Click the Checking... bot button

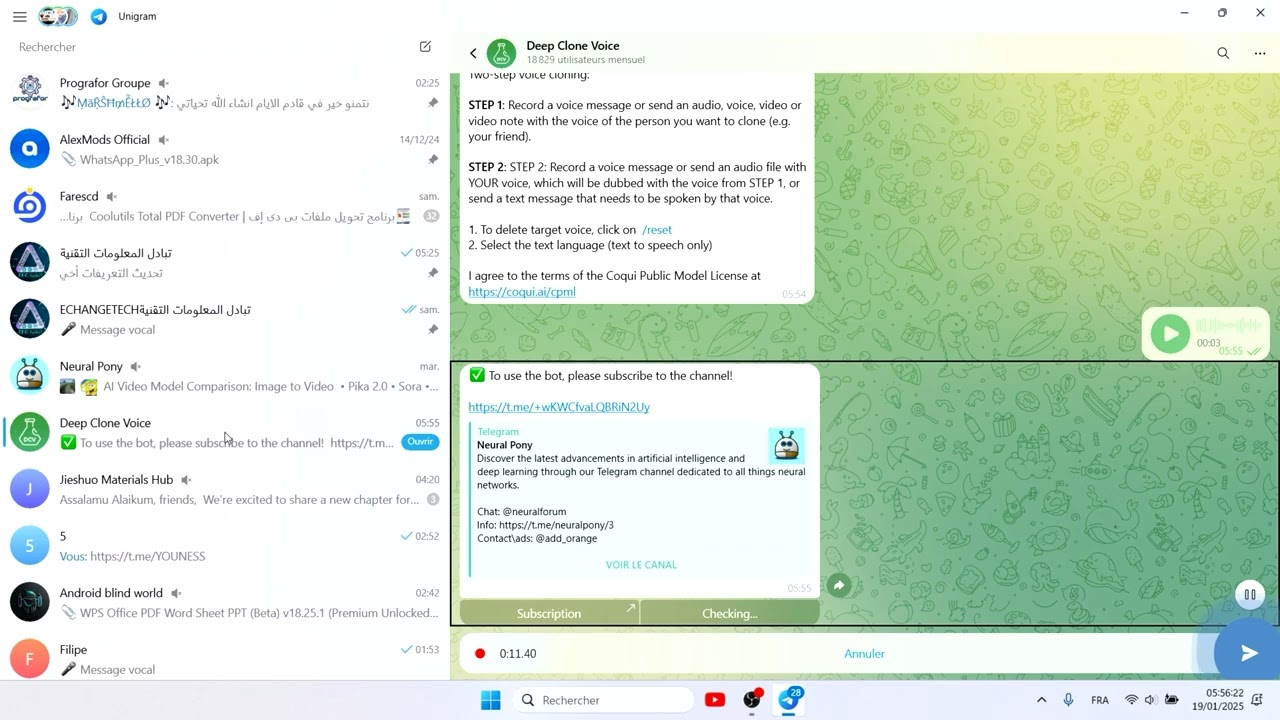point(730,613)
